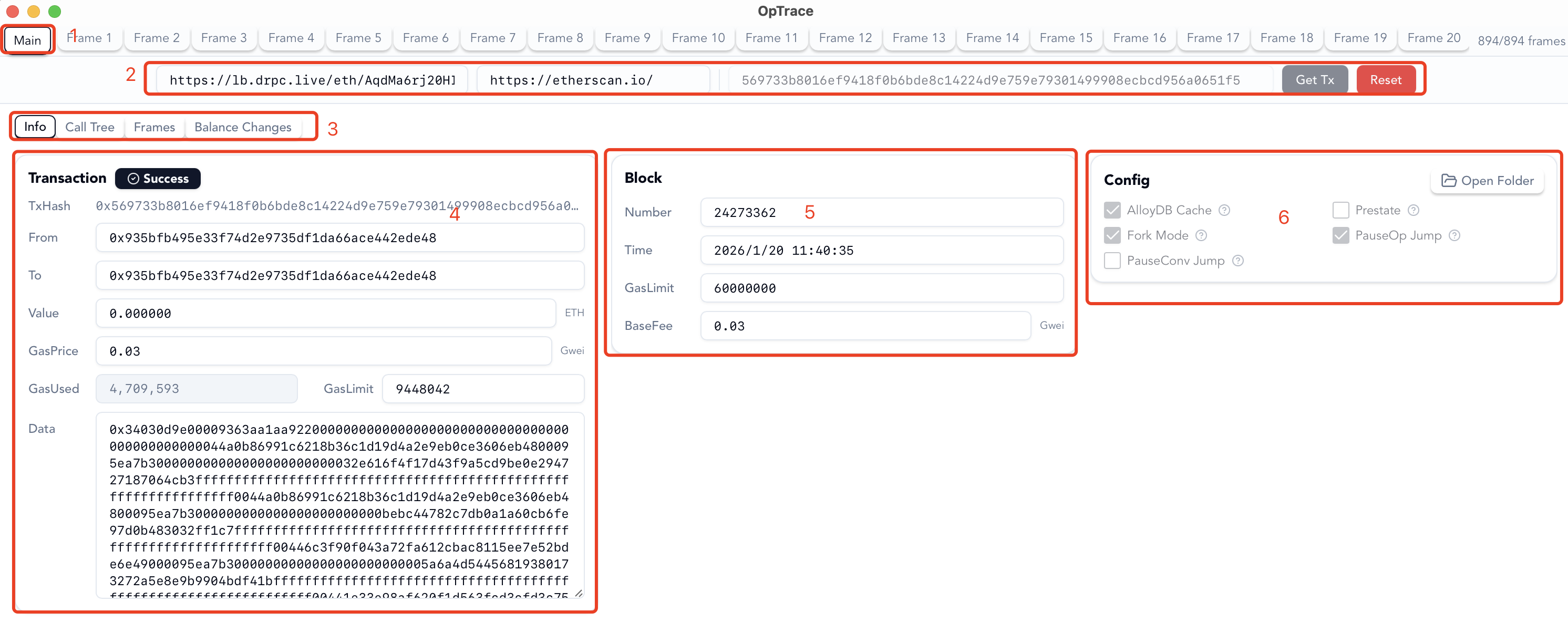This screenshot has width=1568, height=623.
Task: Click the Success status badge
Action: [158, 178]
